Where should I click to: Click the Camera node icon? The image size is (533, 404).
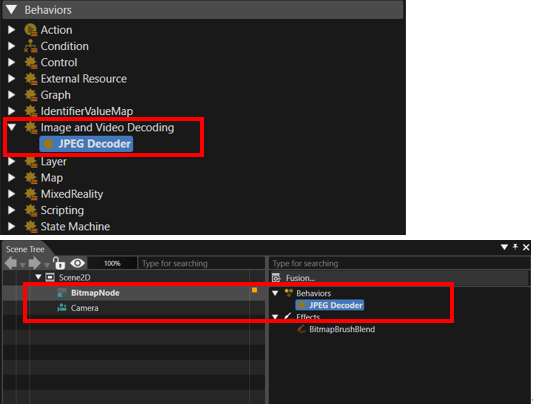(x=62, y=308)
